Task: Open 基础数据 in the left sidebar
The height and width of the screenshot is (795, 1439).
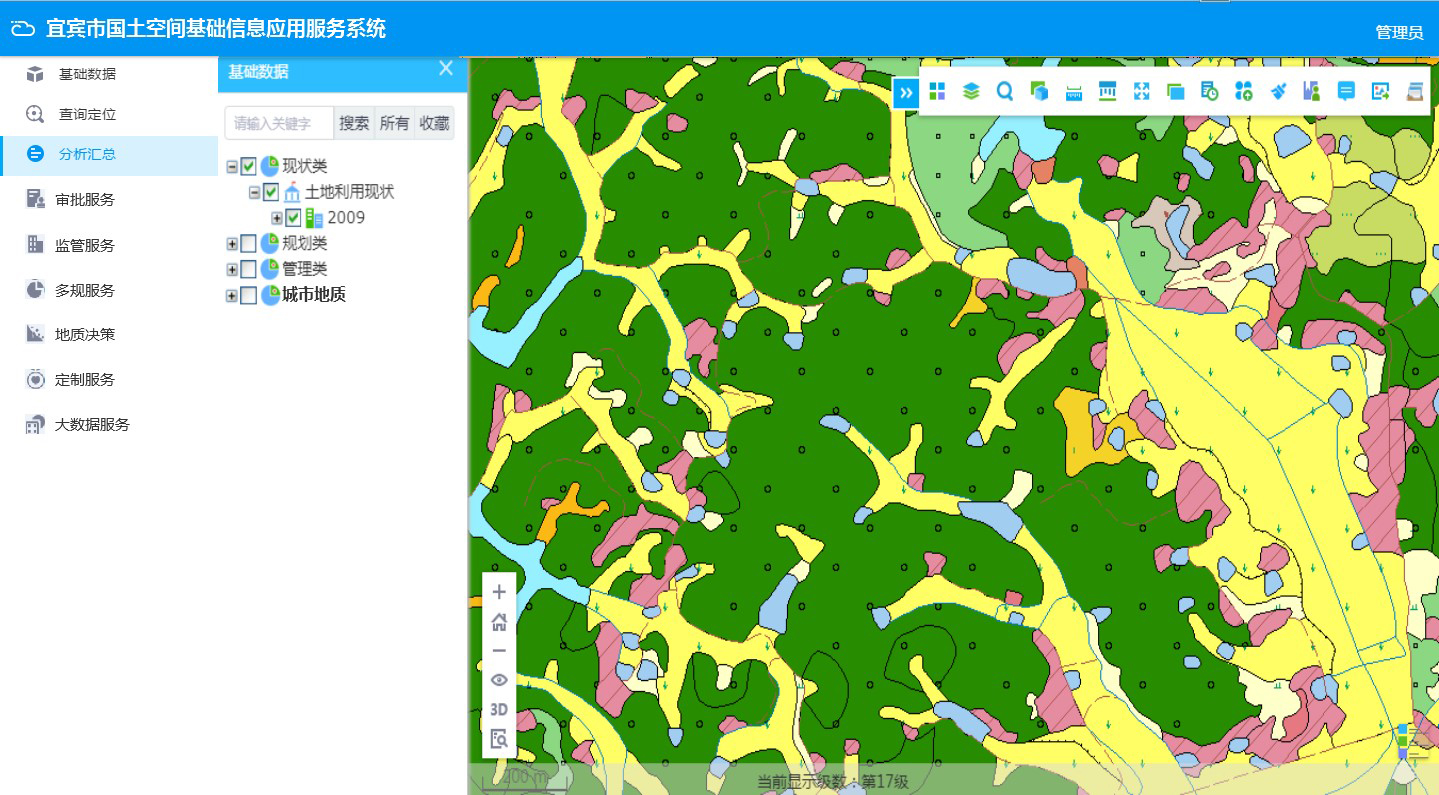Action: point(109,74)
